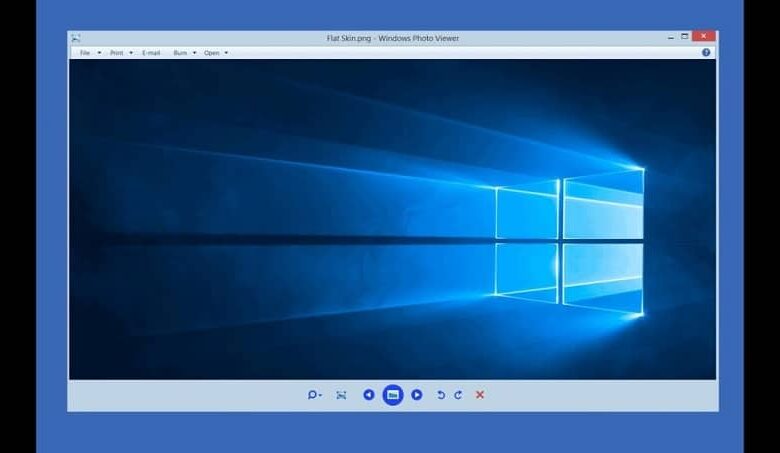Image resolution: width=780 pixels, height=453 pixels.
Task: Minimize the Photo Viewer window
Action: pos(671,37)
